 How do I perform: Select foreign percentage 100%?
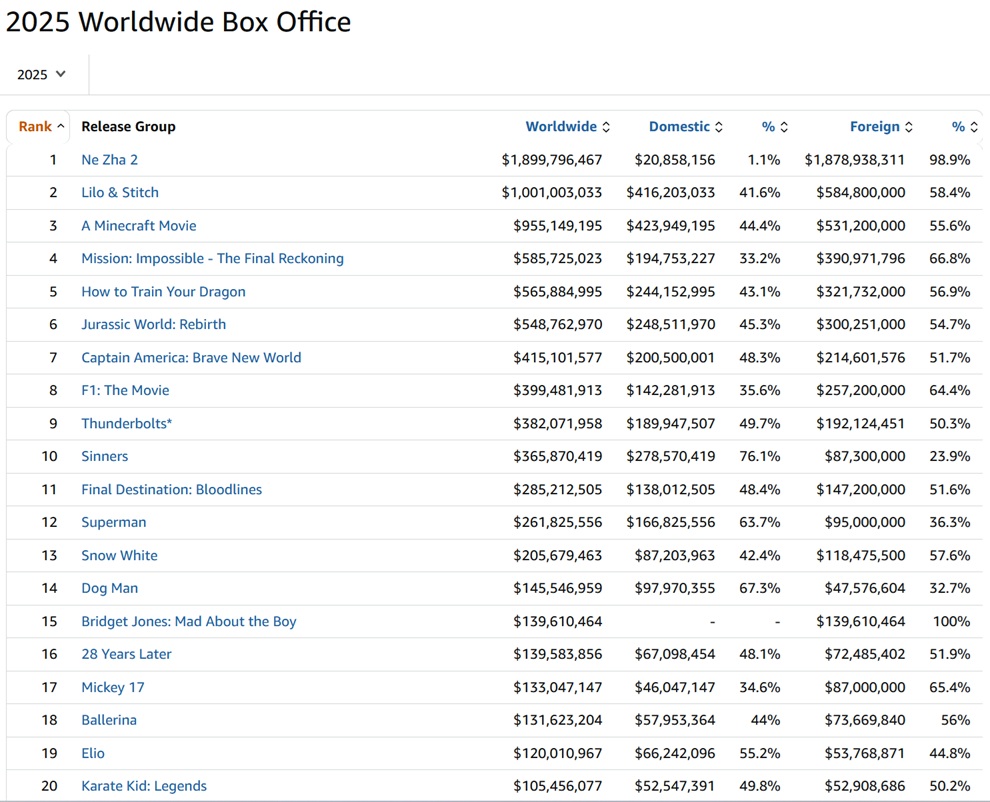[951, 621]
